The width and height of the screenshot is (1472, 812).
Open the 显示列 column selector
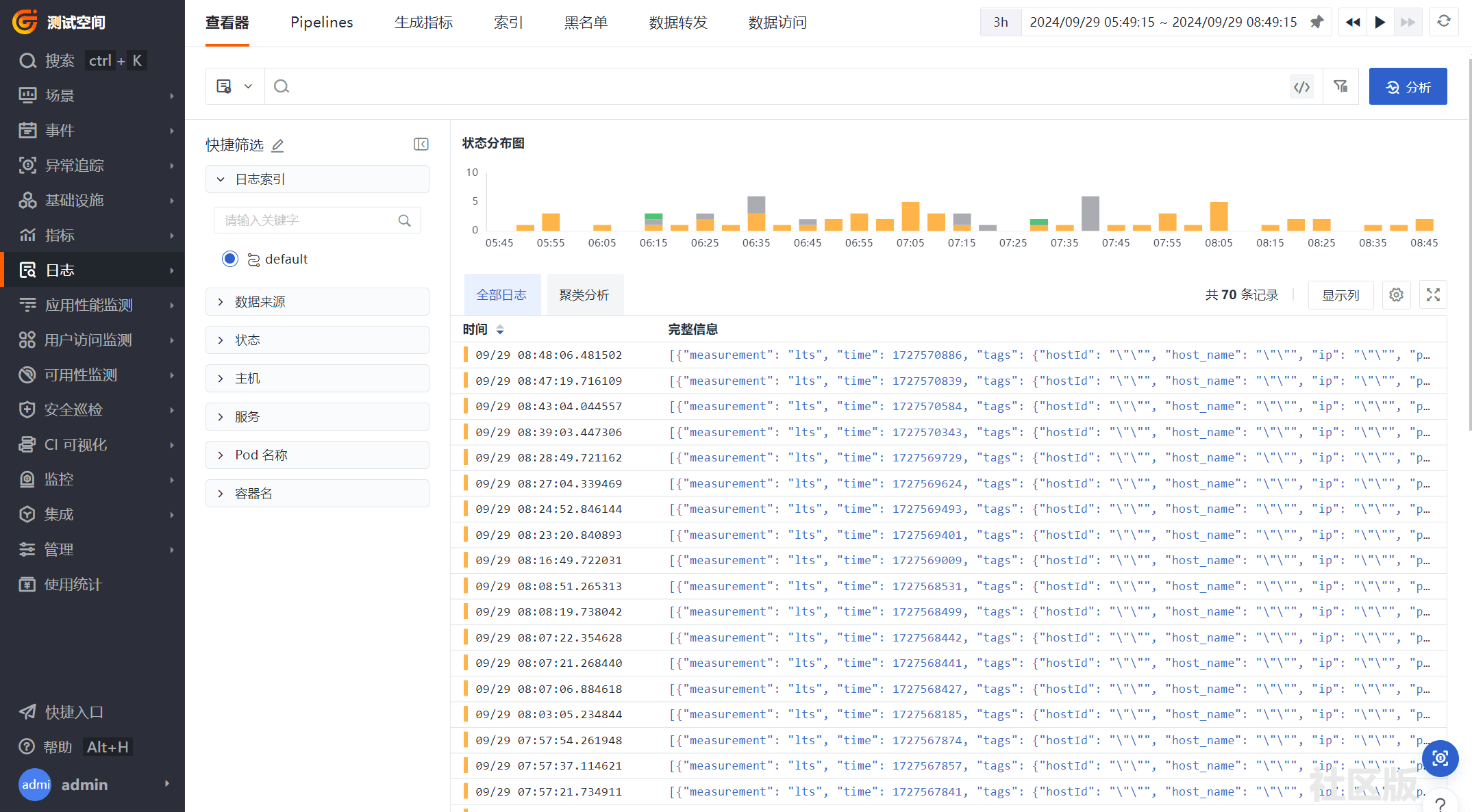coord(1340,295)
